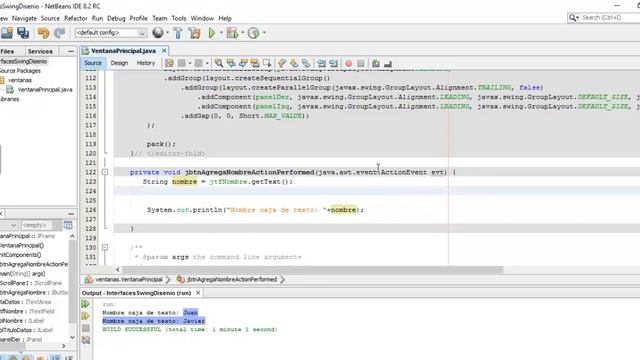Close the Output tab
The width and height of the screenshot is (640, 360).
pos(198,293)
